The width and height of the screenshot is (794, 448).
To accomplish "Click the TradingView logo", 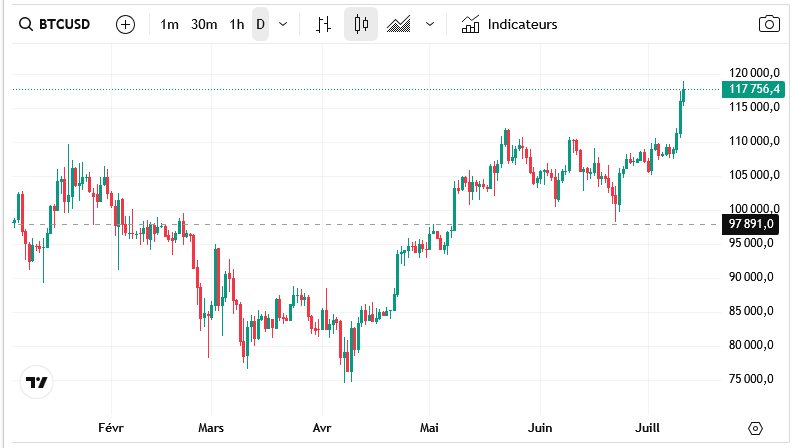I will 37,382.
